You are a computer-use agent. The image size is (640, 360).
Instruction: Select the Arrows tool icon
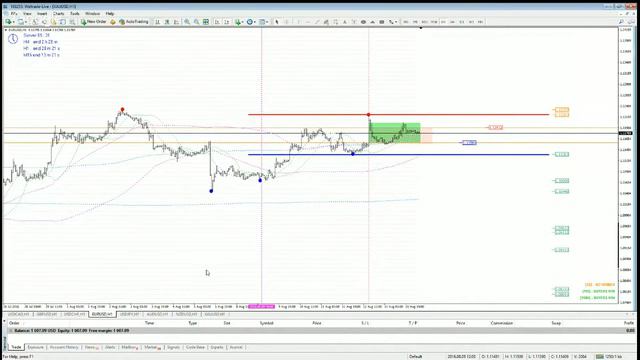click(x=391, y=22)
